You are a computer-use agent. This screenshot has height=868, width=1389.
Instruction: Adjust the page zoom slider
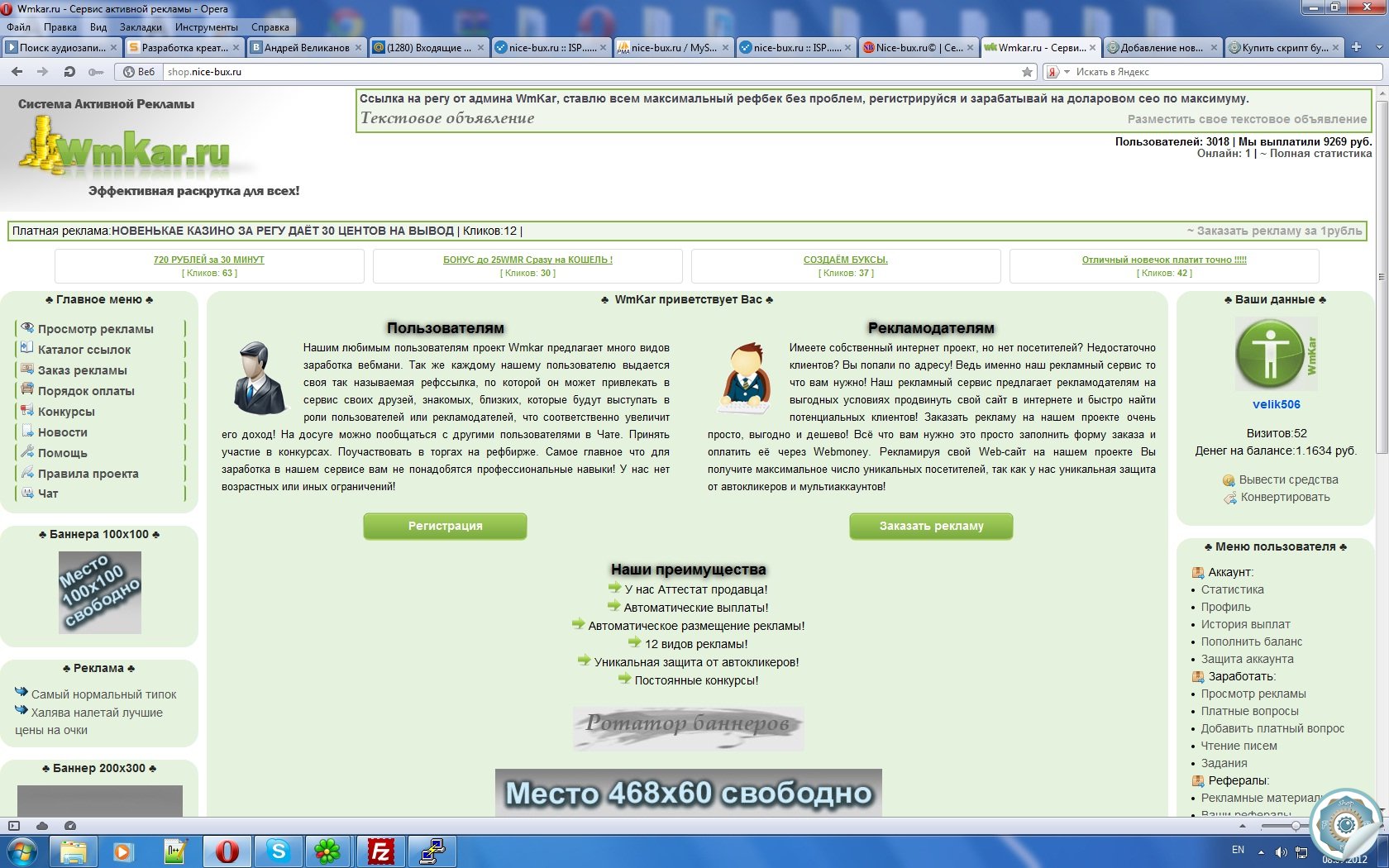1296,826
